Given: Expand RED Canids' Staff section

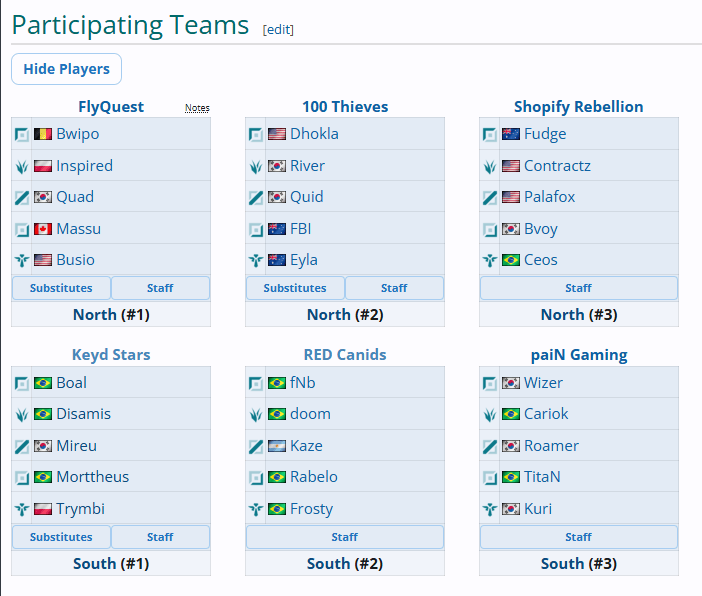Looking at the screenshot, I should pos(345,537).
